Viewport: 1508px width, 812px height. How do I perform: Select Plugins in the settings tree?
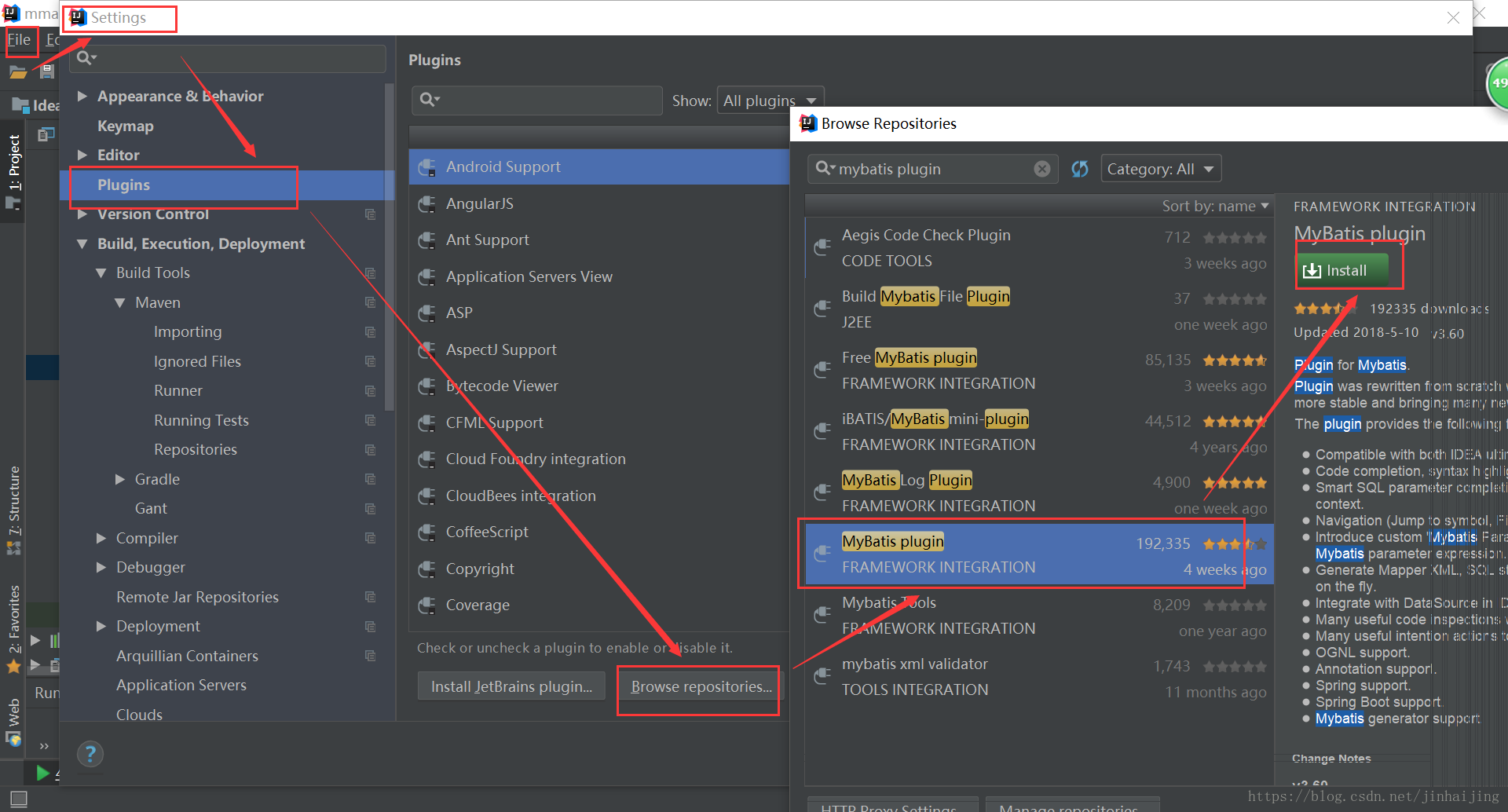tap(123, 185)
